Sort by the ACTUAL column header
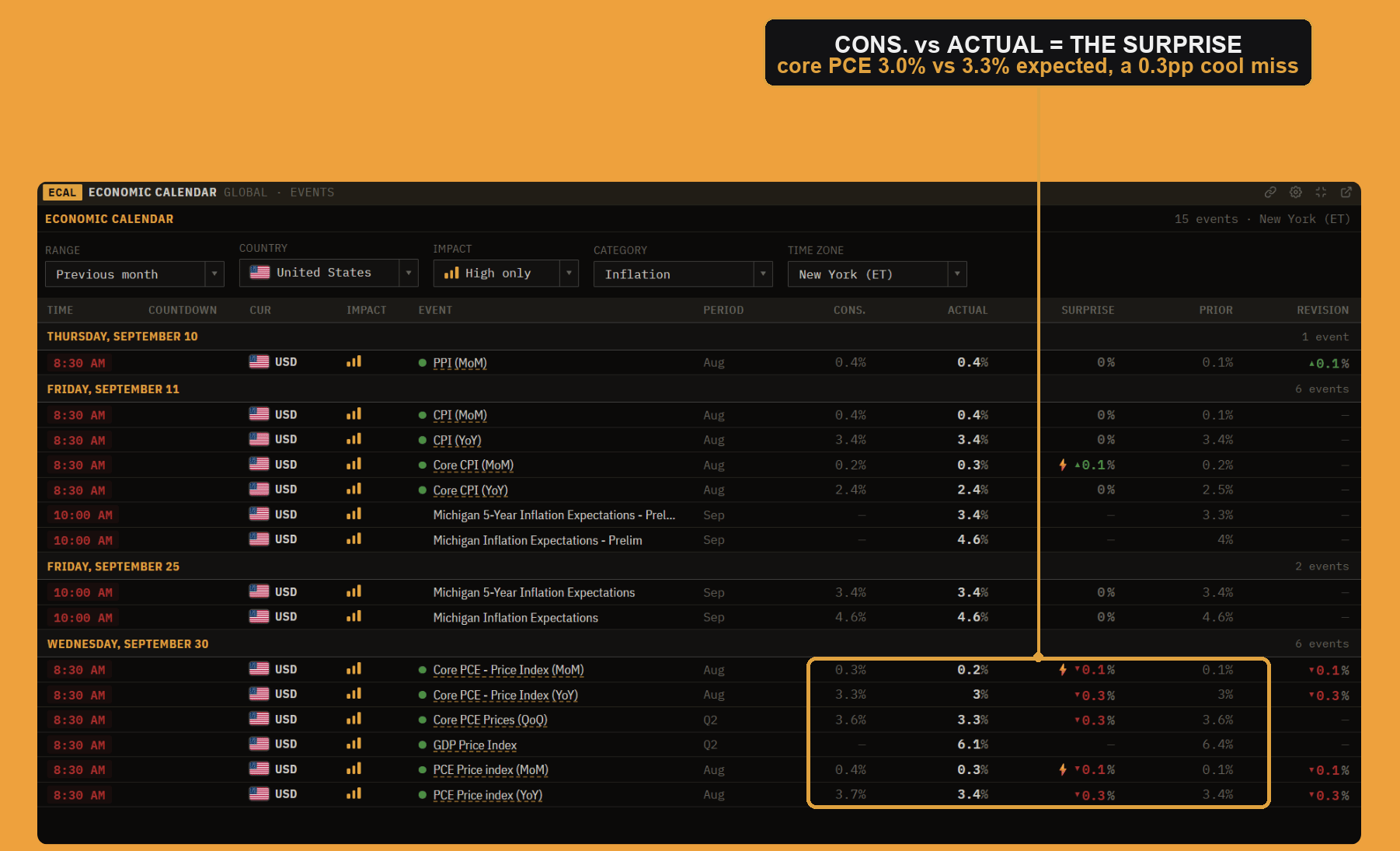Image resolution: width=1400 pixels, height=851 pixels. (967, 310)
